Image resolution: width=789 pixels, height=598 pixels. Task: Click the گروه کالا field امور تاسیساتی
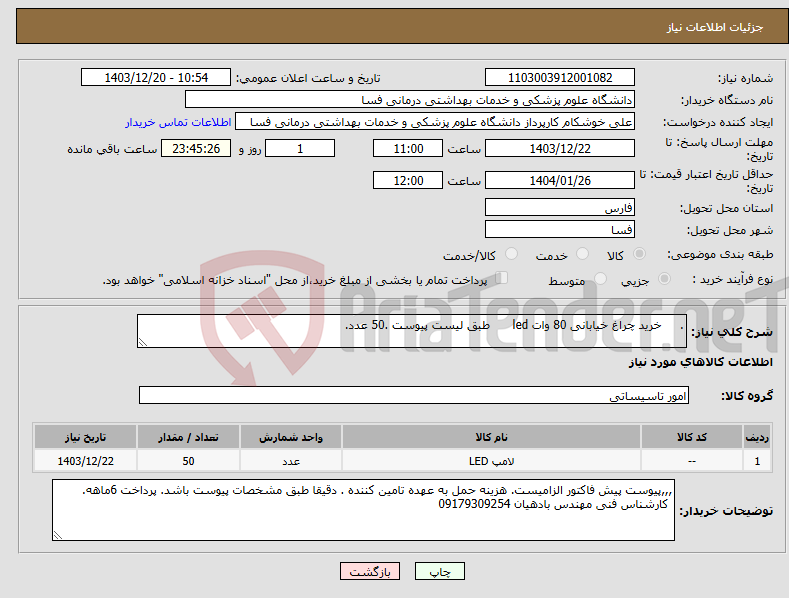click(x=414, y=395)
